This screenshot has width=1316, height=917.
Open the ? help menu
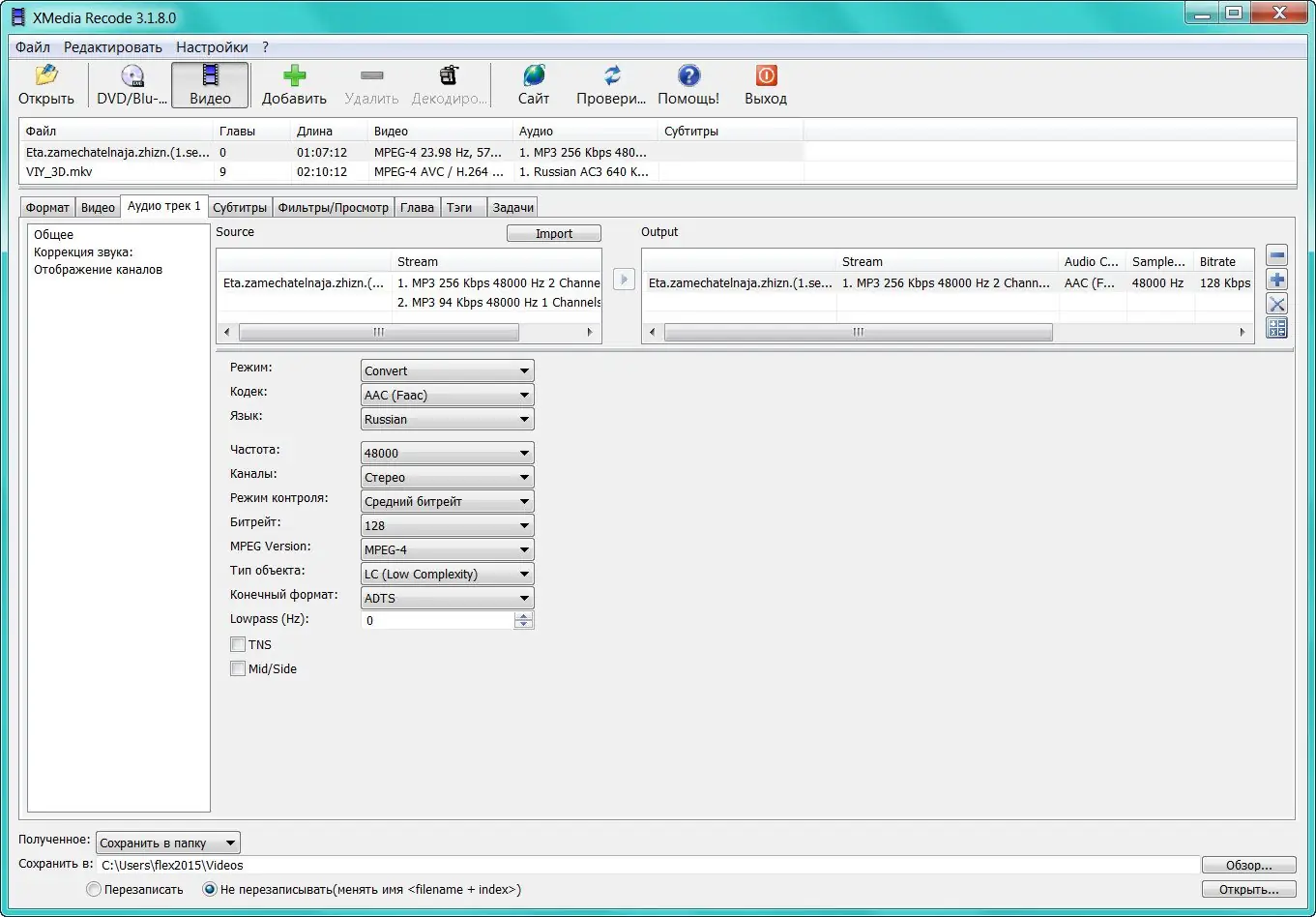coord(266,47)
